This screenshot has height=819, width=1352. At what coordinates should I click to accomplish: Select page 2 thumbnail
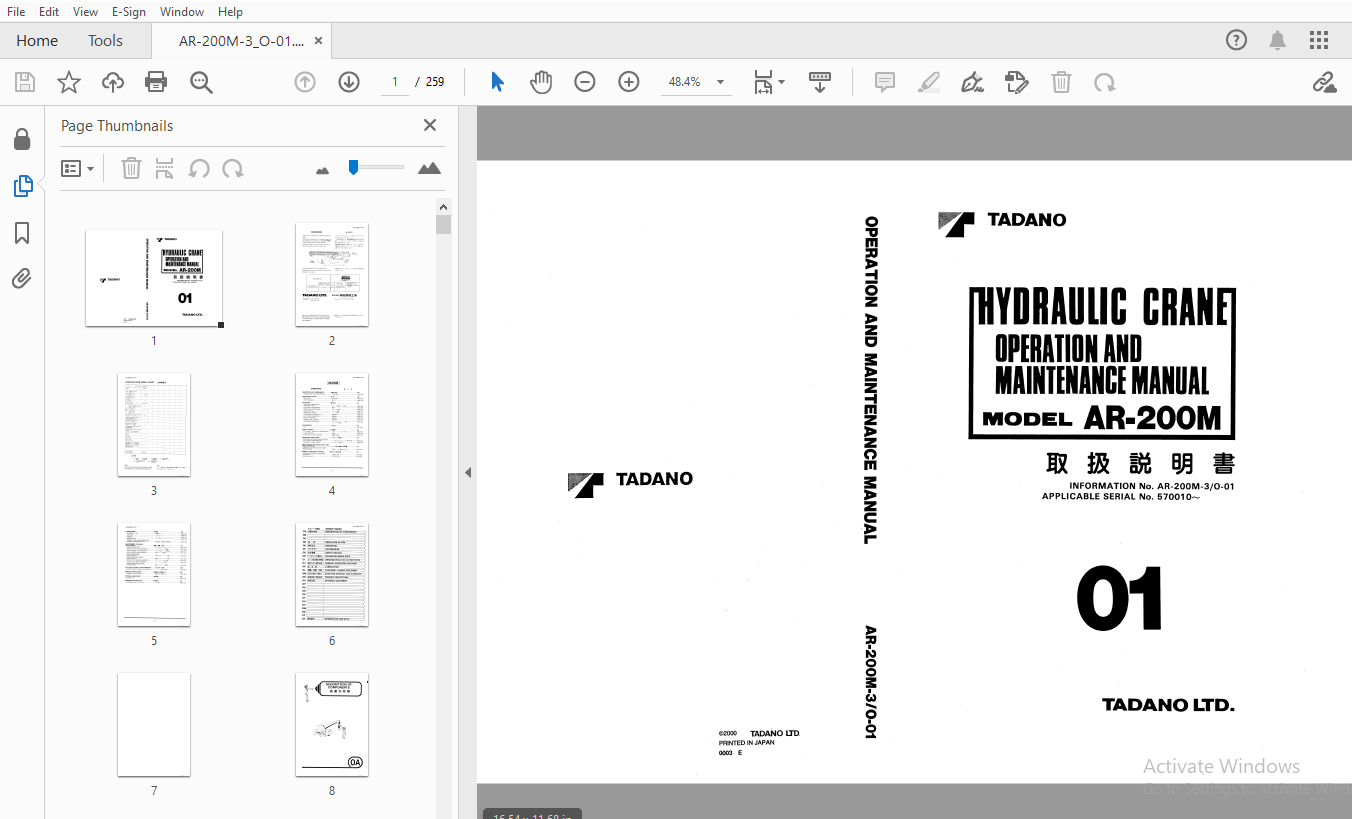pyautogui.click(x=332, y=275)
